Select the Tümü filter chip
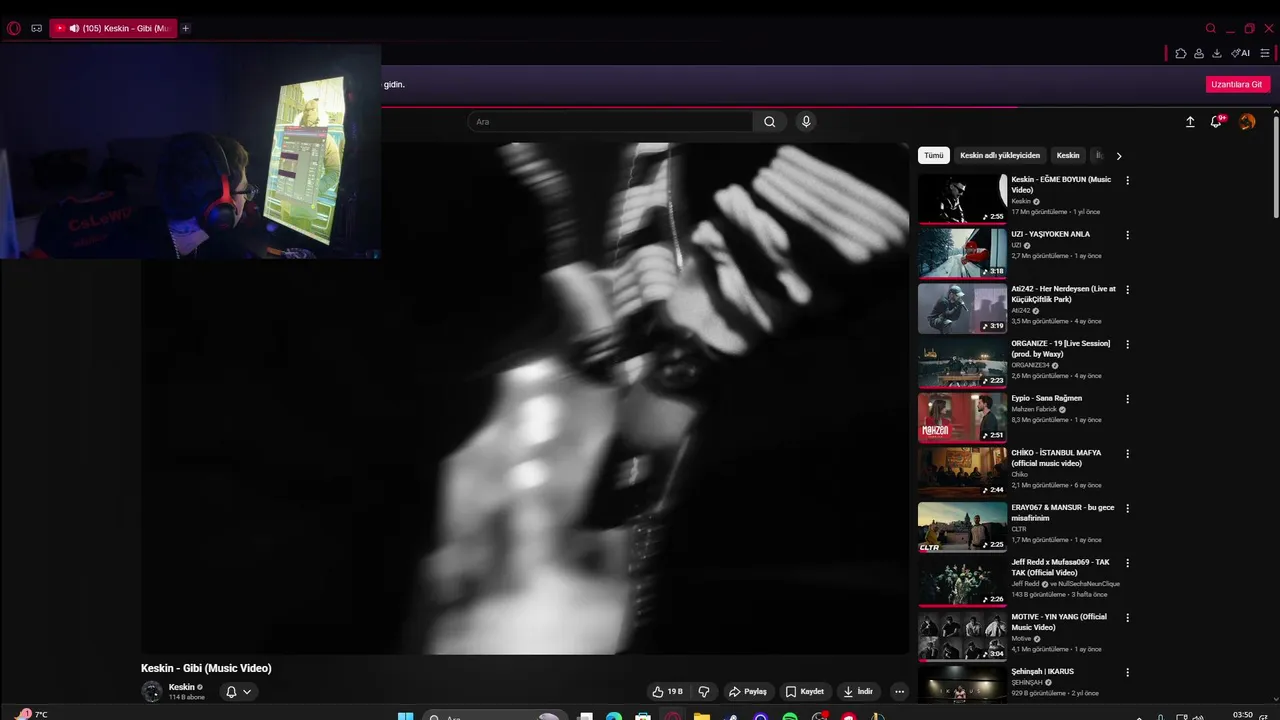 (933, 156)
